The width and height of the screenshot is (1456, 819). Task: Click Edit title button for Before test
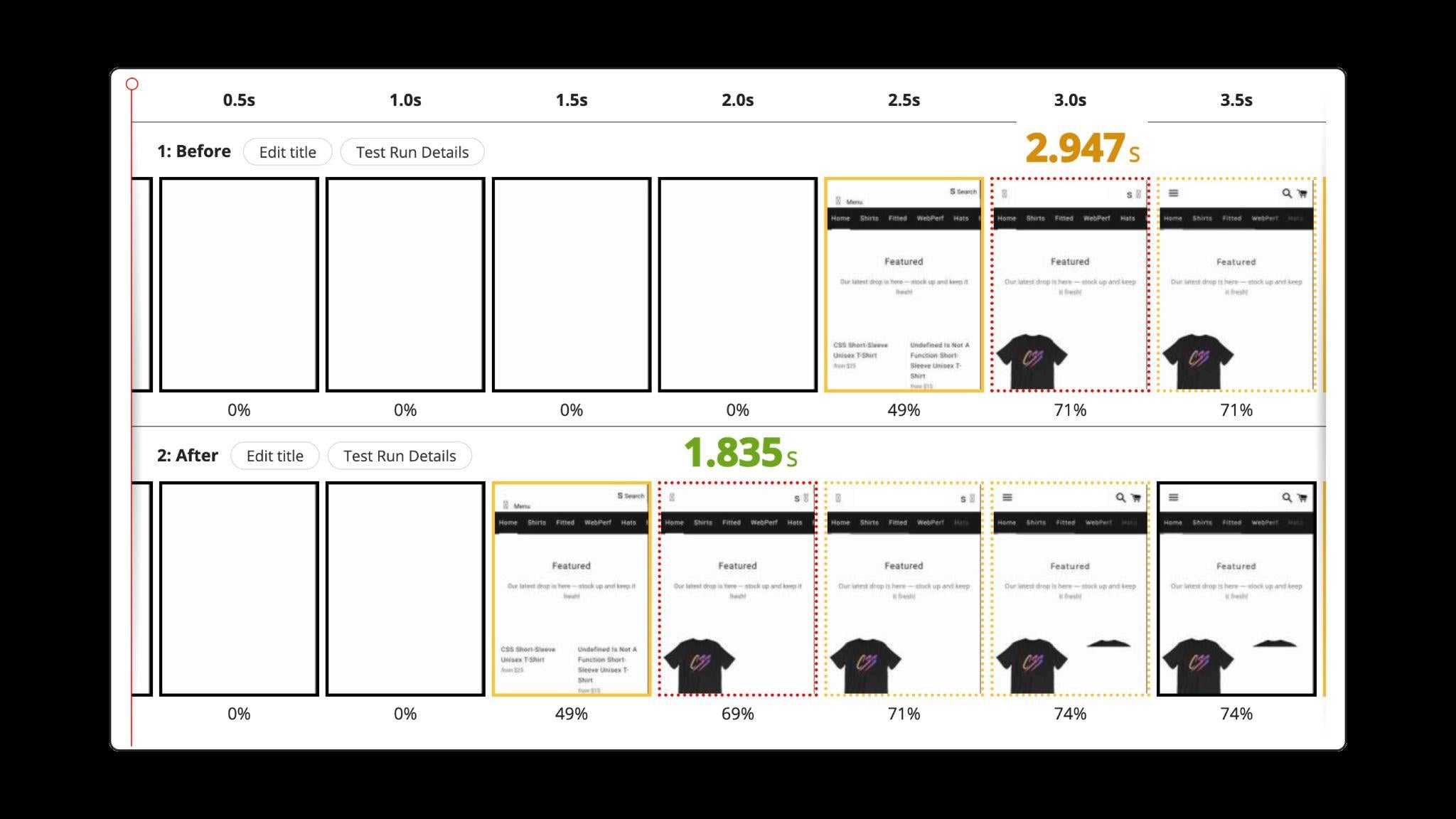click(x=288, y=152)
